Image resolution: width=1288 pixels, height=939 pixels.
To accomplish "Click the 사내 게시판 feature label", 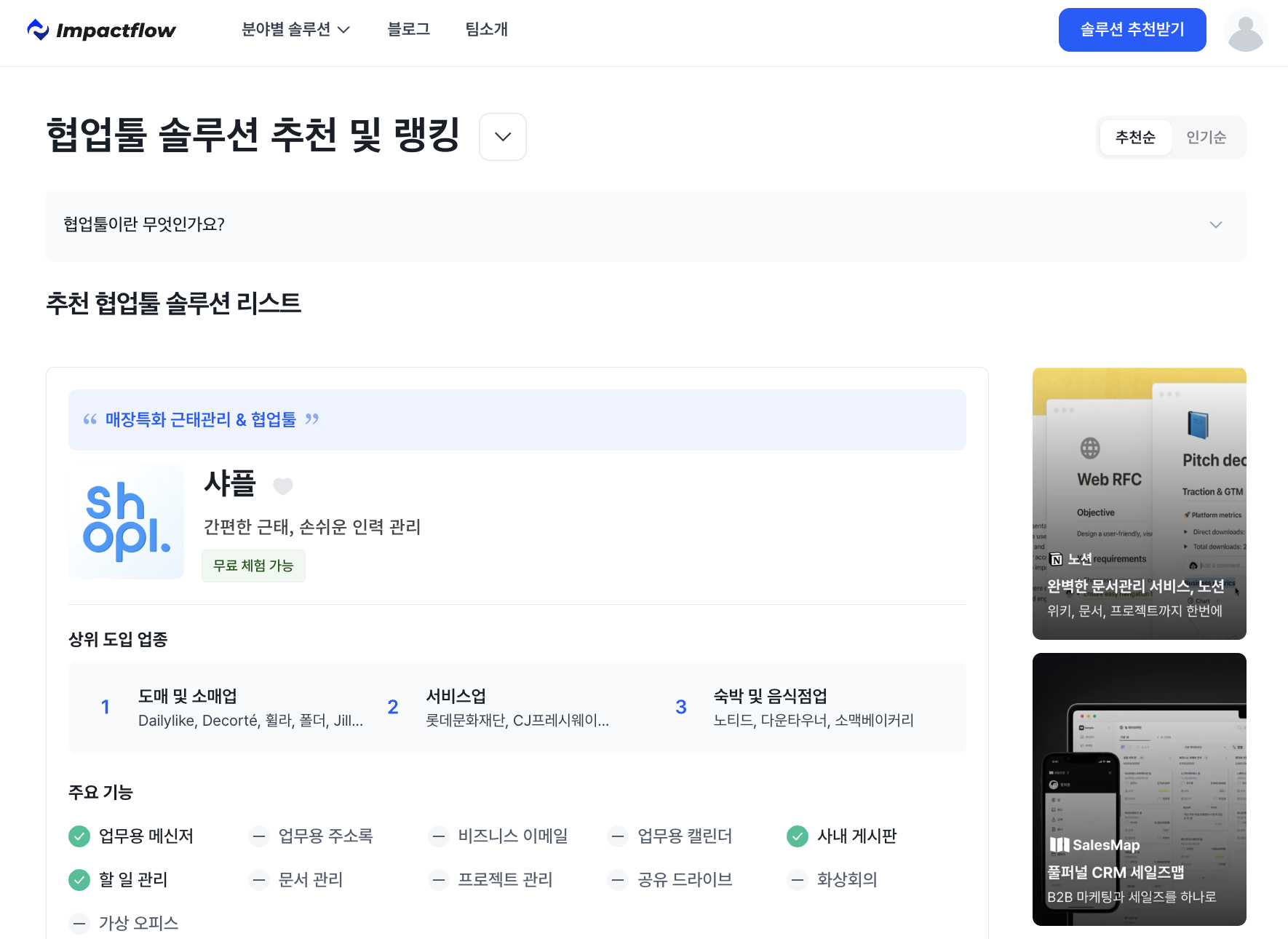I will [857, 836].
